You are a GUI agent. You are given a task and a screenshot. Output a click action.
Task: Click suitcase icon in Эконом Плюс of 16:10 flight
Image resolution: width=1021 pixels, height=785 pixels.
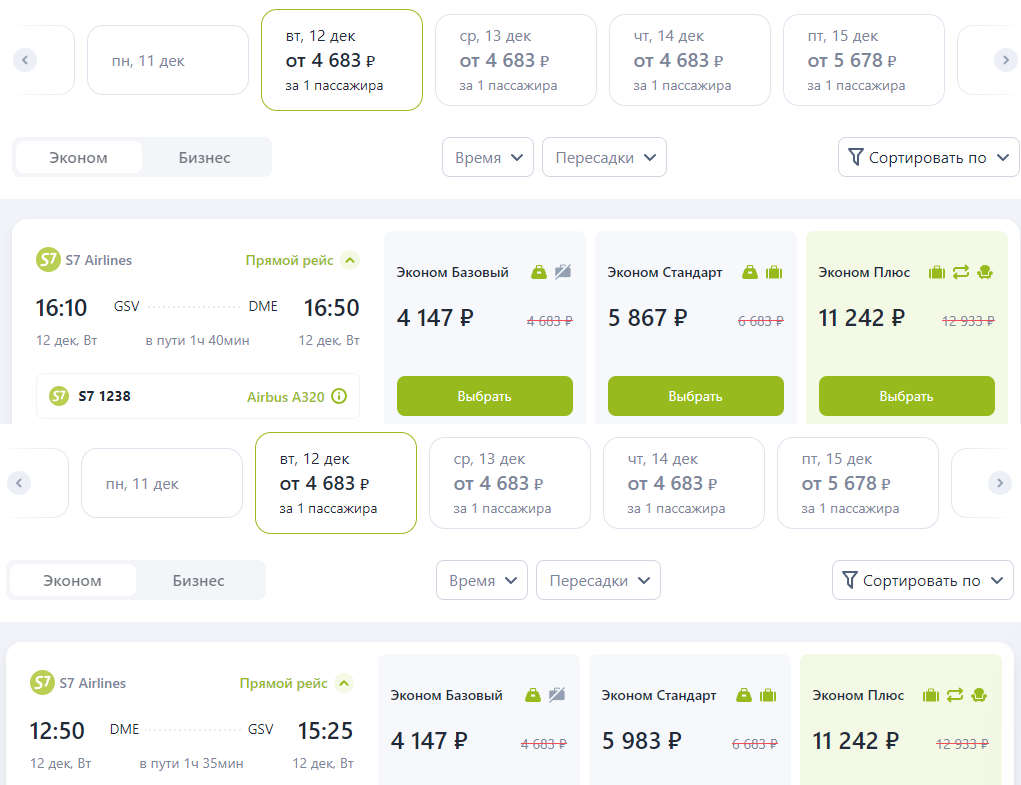[936, 272]
